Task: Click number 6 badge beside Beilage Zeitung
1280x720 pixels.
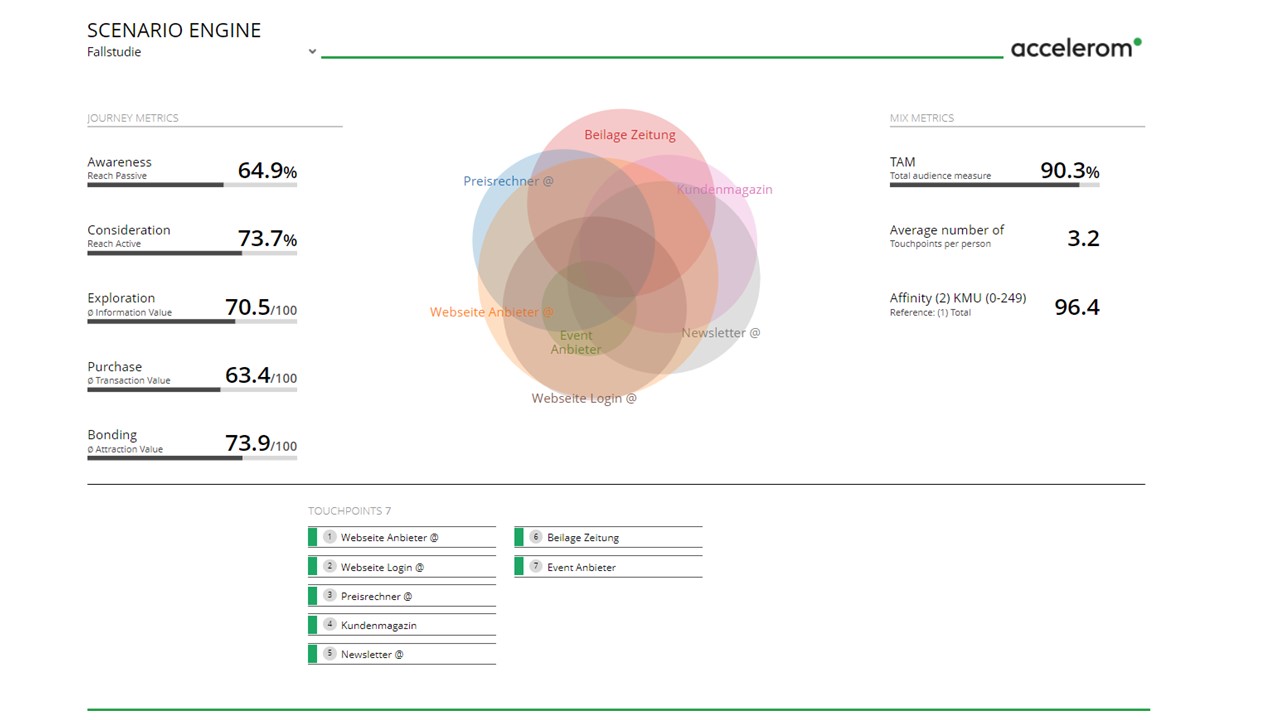Action: (535, 537)
